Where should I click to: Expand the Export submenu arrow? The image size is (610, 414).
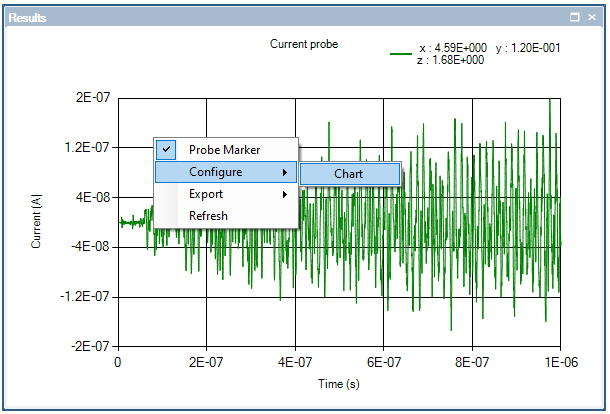click(285, 194)
